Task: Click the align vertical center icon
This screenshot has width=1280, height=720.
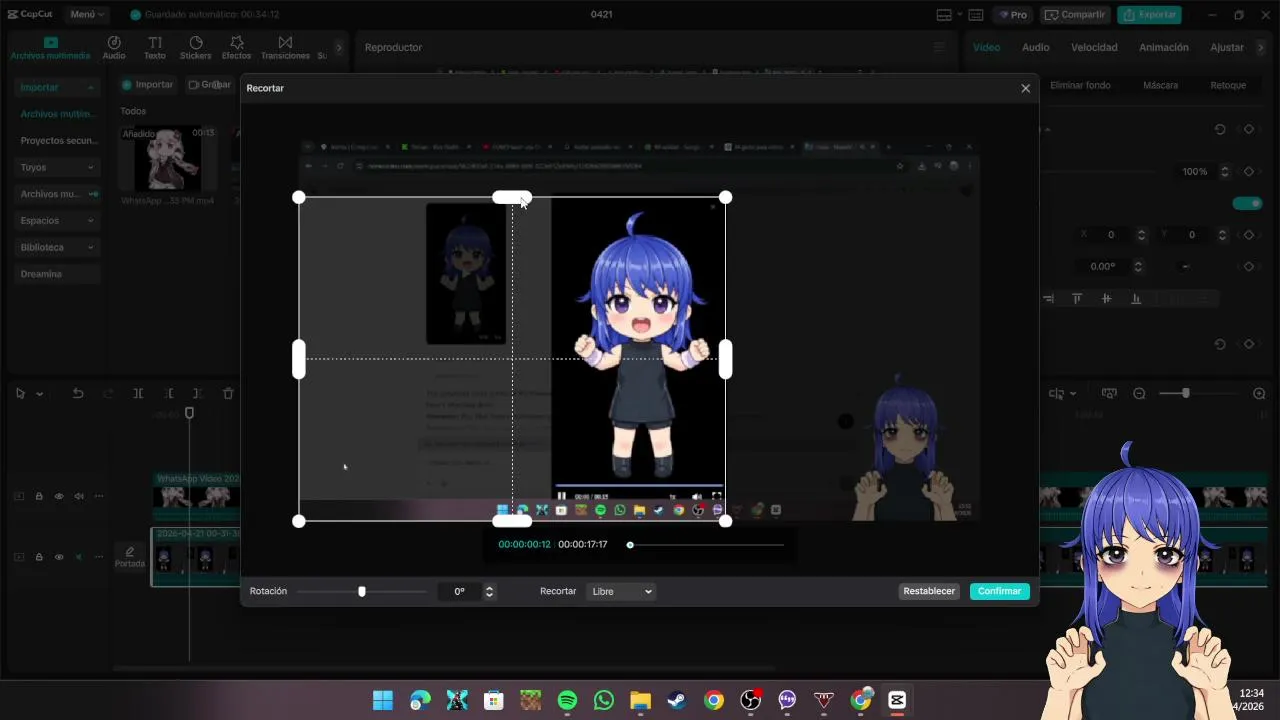Action: pyautogui.click(x=1106, y=298)
